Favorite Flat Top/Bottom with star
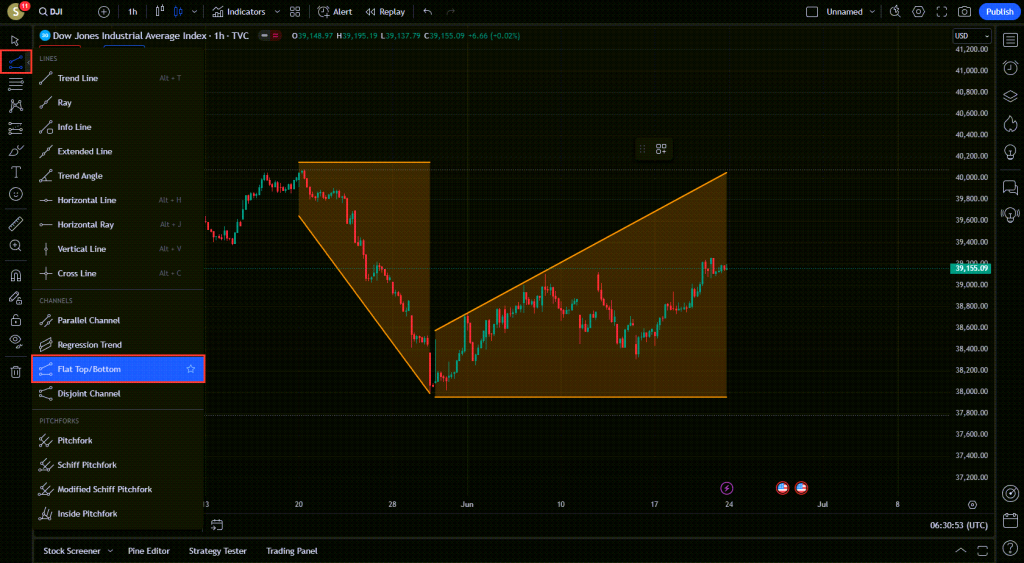1024x563 pixels. (x=191, y=369)
